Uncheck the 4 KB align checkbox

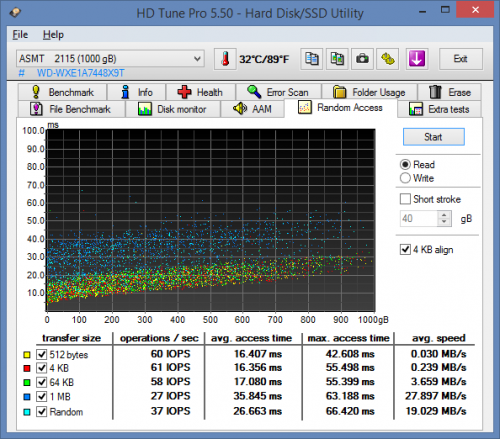(405, 249)
